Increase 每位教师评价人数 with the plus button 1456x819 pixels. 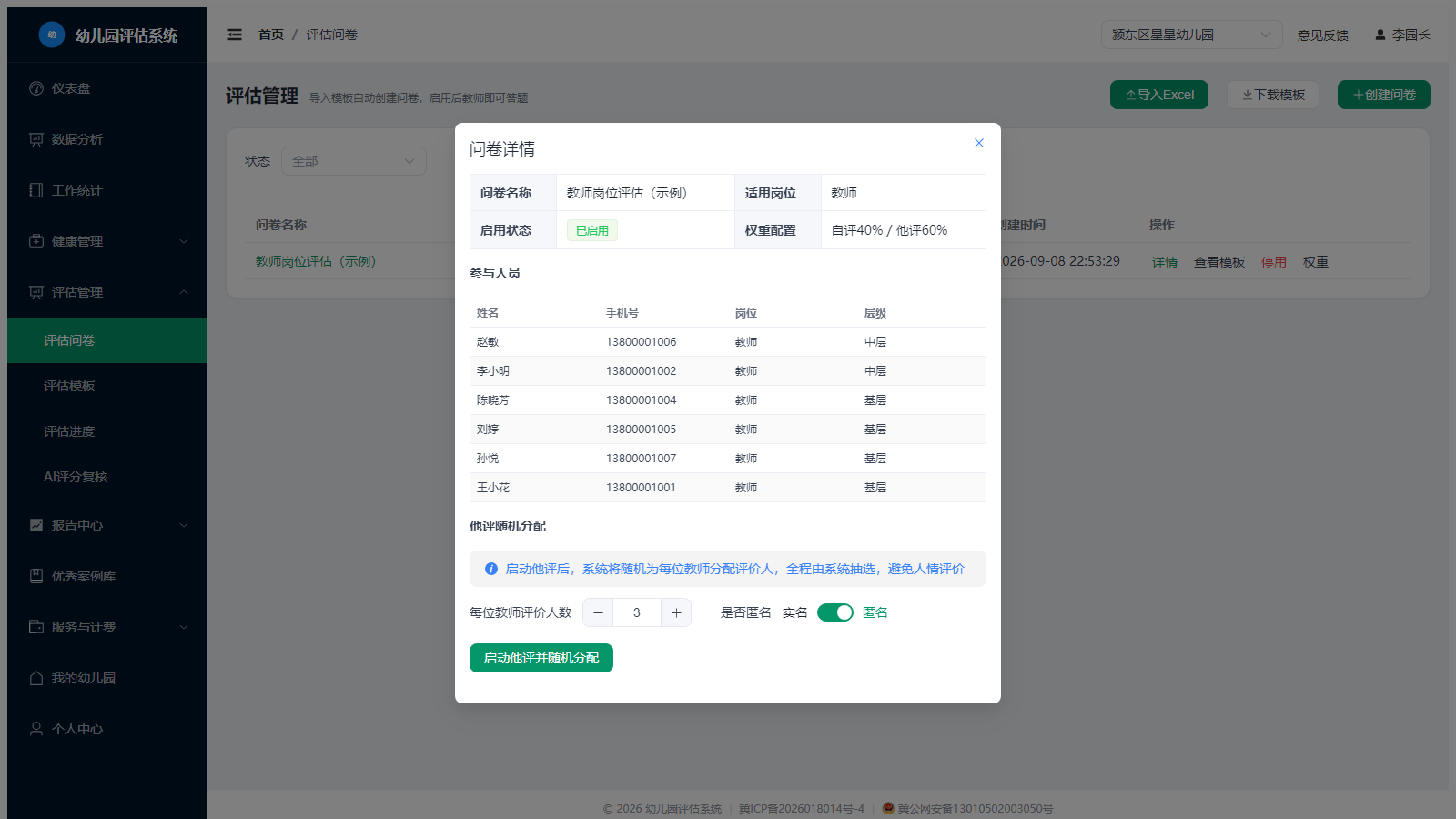(676, 612)
